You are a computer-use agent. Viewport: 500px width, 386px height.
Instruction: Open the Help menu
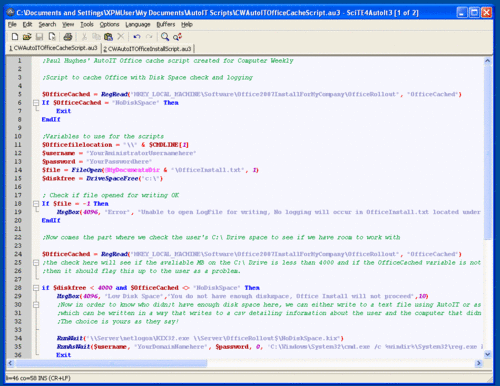pyautogui.click(x=187, y=24)
